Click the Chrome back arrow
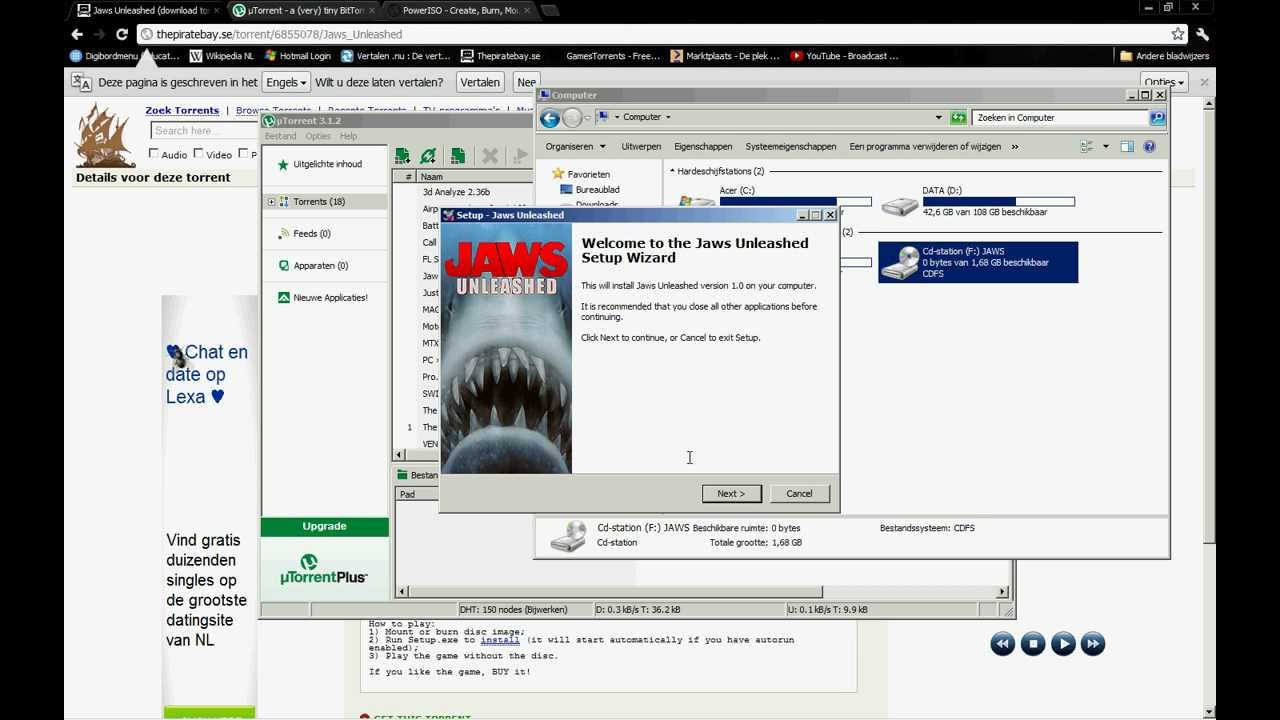The height and width of the screenshot is (720, 1280). click(77, 34)
